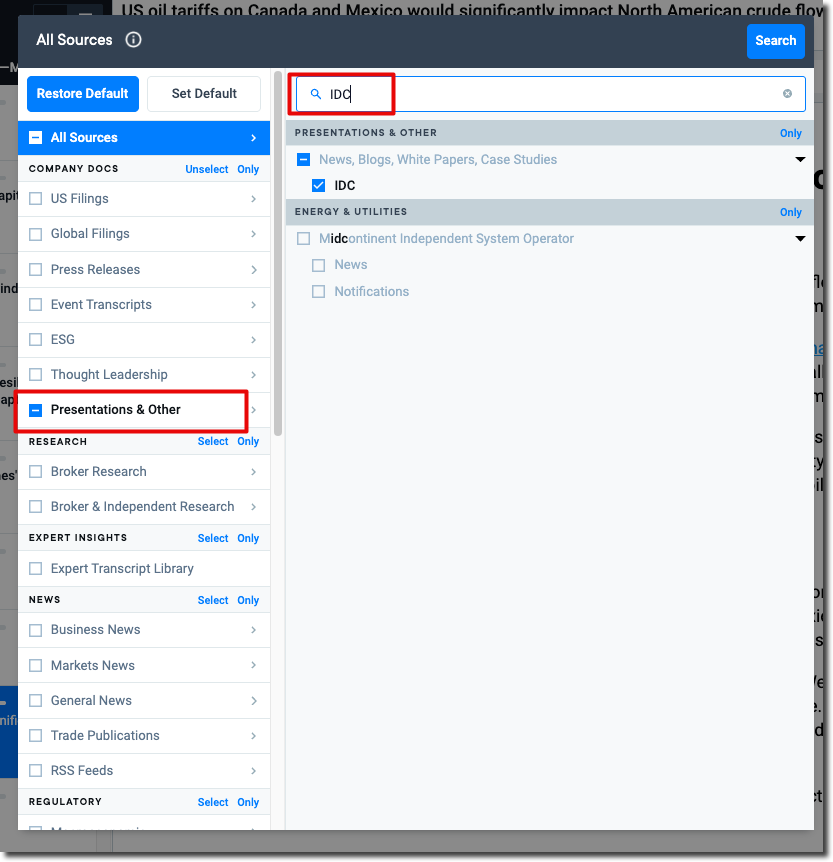Click the magnifier icon in search field
This screenshot has width=833, height=862.
[316, 94]
